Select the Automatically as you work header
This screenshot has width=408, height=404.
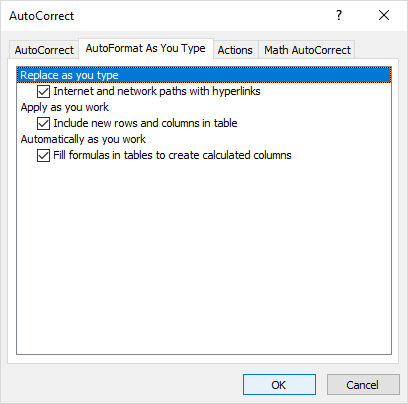[83, 139]
